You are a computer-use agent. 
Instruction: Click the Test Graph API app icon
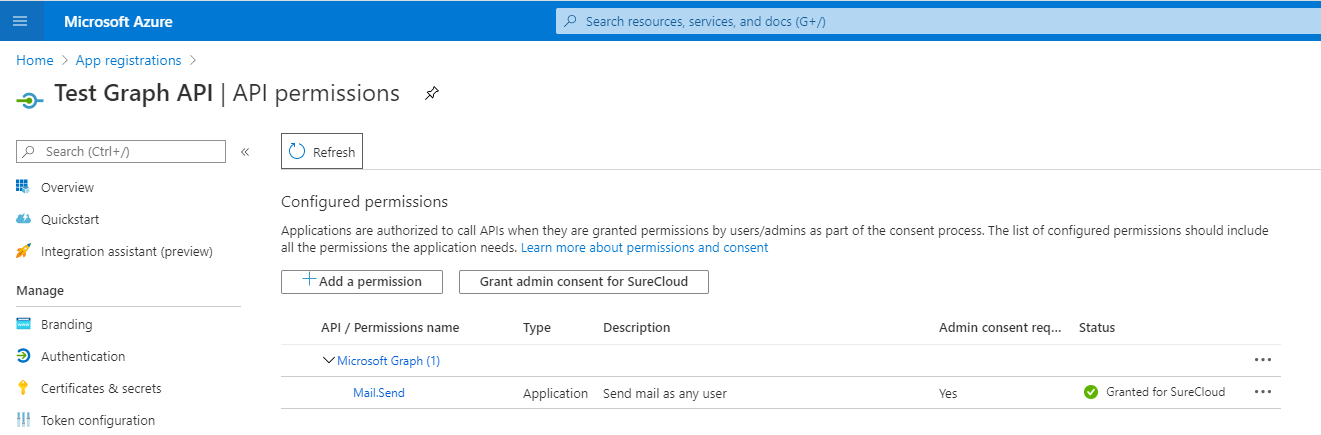click(x=30, y=100)
